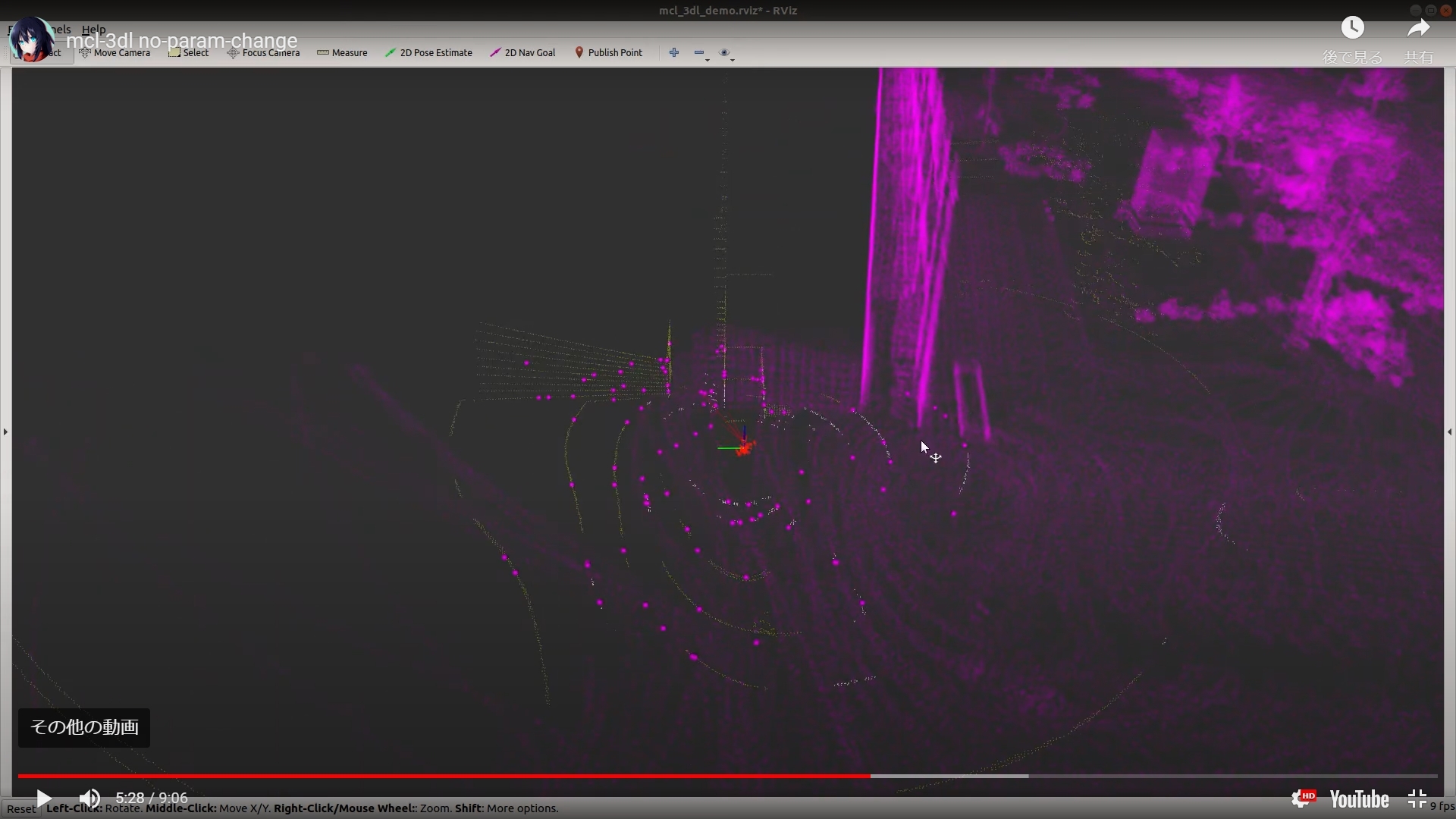Toggle the eye visibility icon on the toolbar
This screenshot has width=1456, height=819.
(x=724, y=52)
